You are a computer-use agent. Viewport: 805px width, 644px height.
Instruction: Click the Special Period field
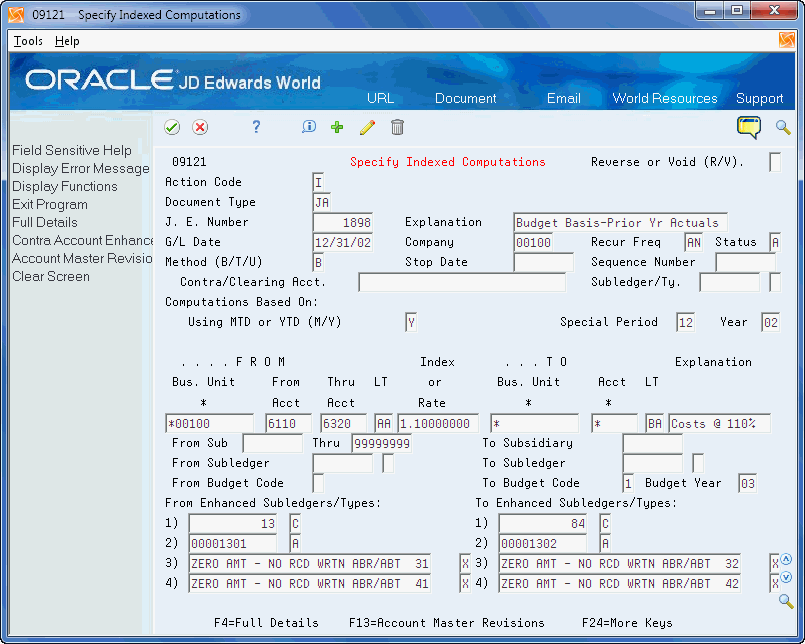[x=685, y=323]
